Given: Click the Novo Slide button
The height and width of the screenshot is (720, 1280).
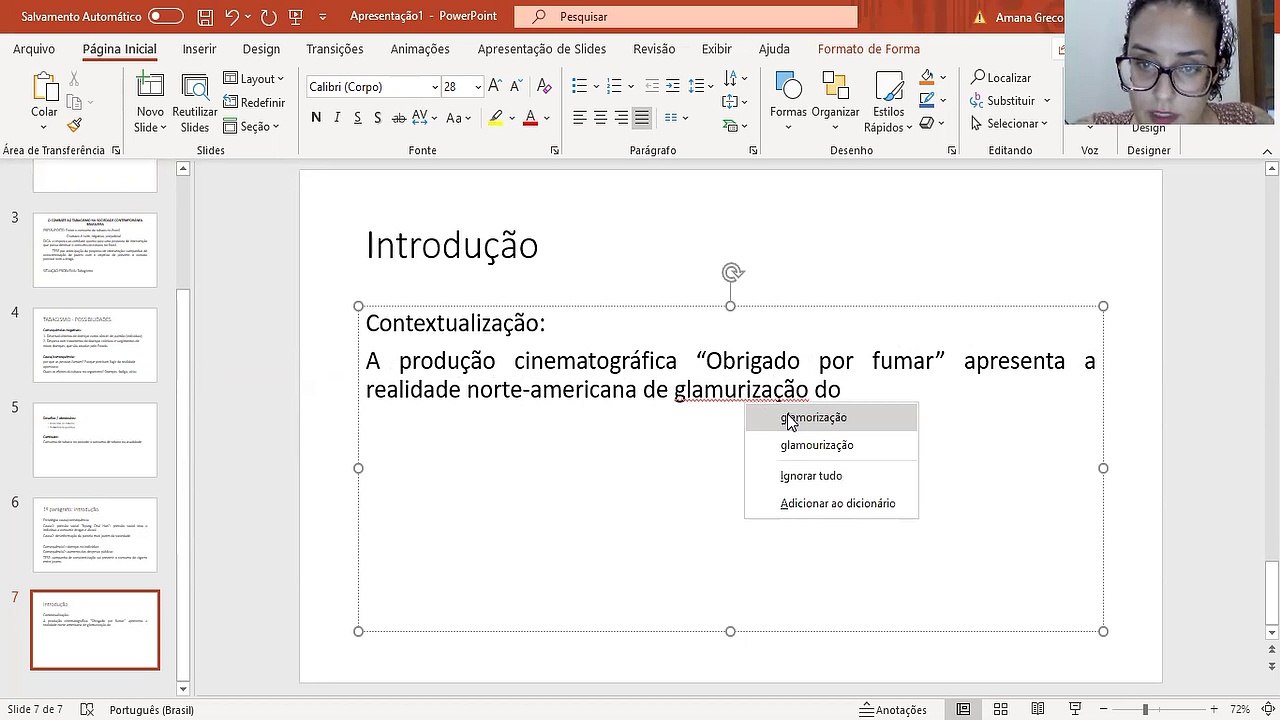Looking at the screenshot, I should coord(150,102).
